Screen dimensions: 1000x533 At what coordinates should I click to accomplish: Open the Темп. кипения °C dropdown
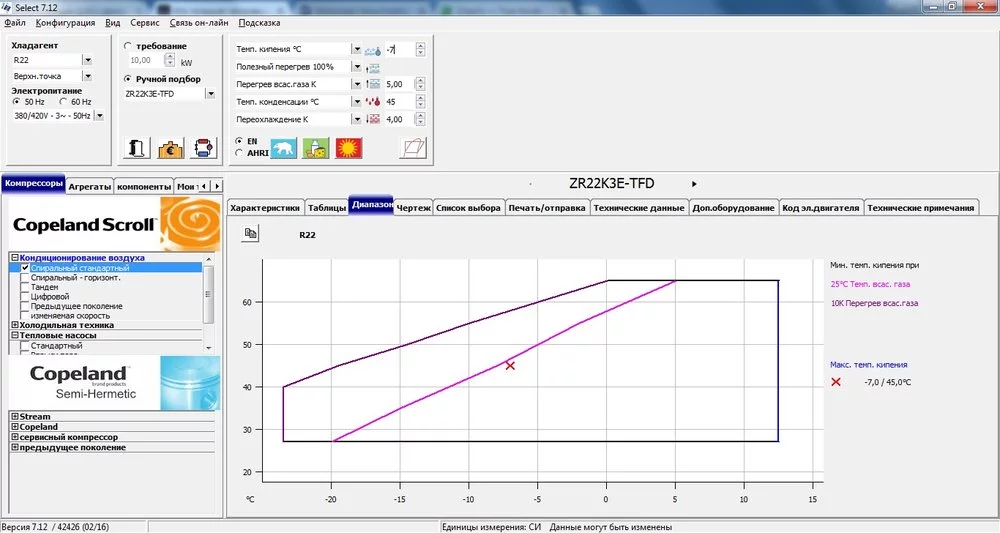pyautogui.click(x=357, y=49)
